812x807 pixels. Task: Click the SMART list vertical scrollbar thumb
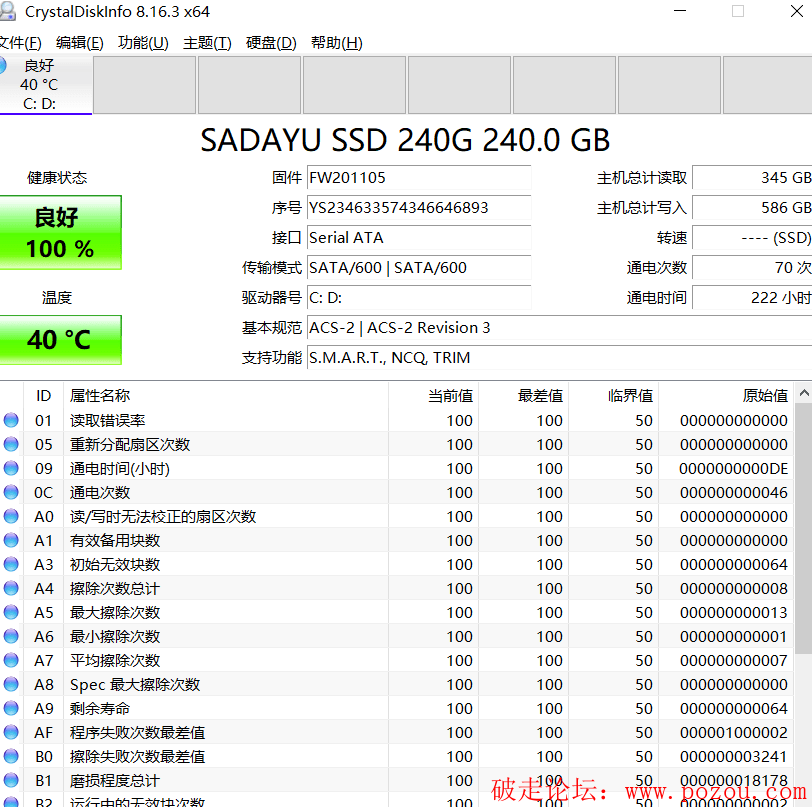804,528
